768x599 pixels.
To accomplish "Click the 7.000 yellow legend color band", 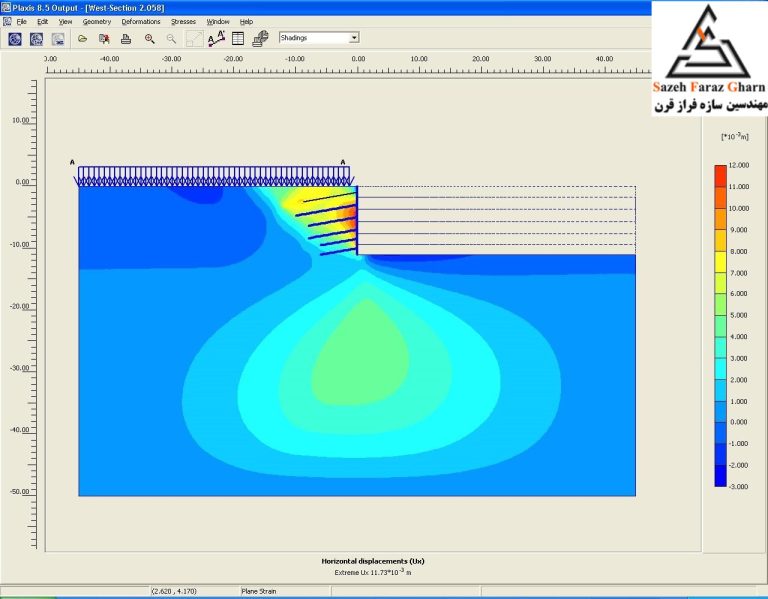I will tap(720, 262).
